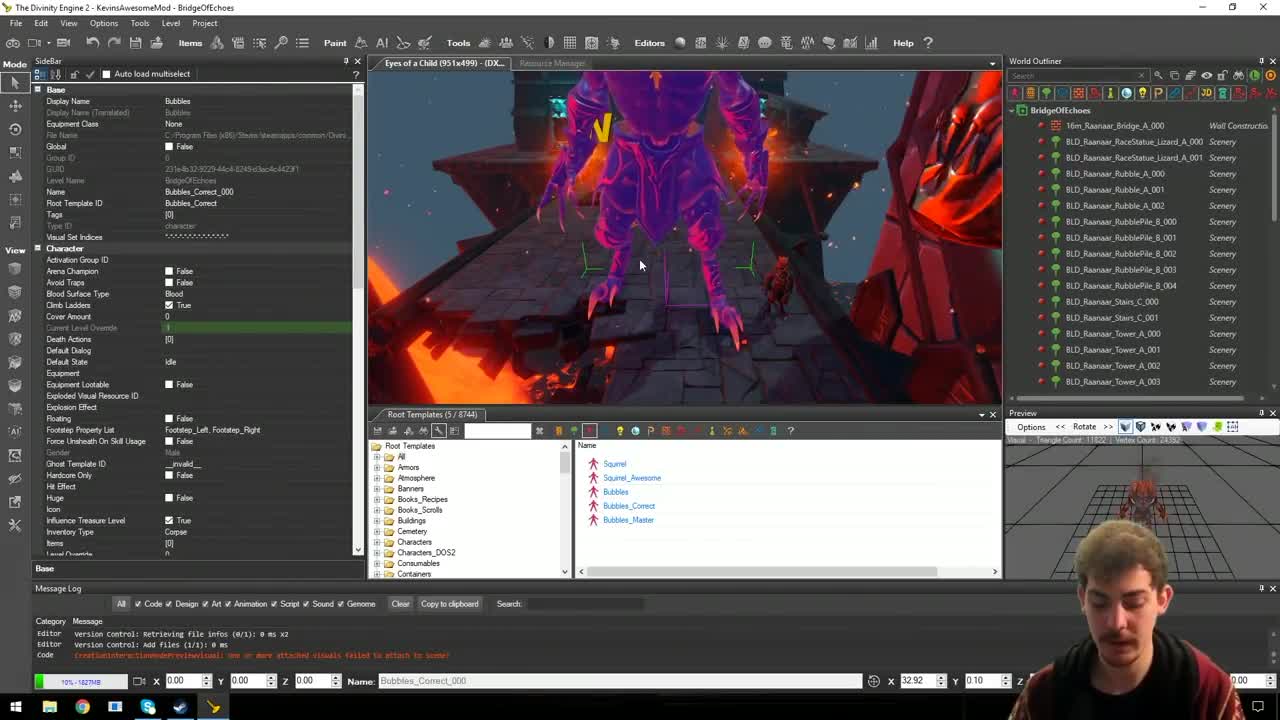Open the Project menu
Screen dimensions: 1280x720
(205, 23)
